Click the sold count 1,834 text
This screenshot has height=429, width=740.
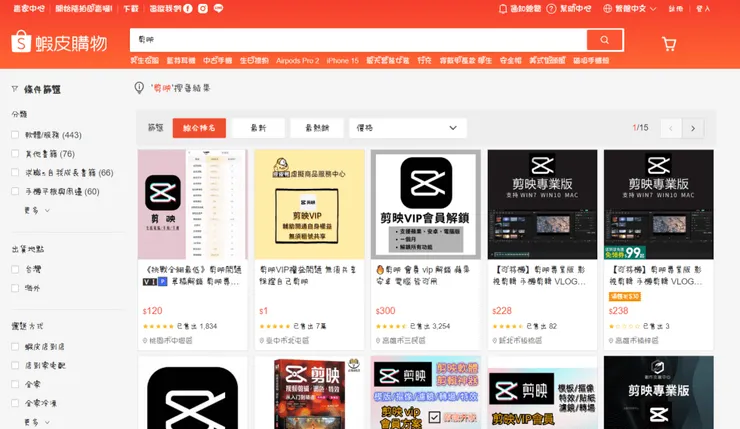[197, 326]
